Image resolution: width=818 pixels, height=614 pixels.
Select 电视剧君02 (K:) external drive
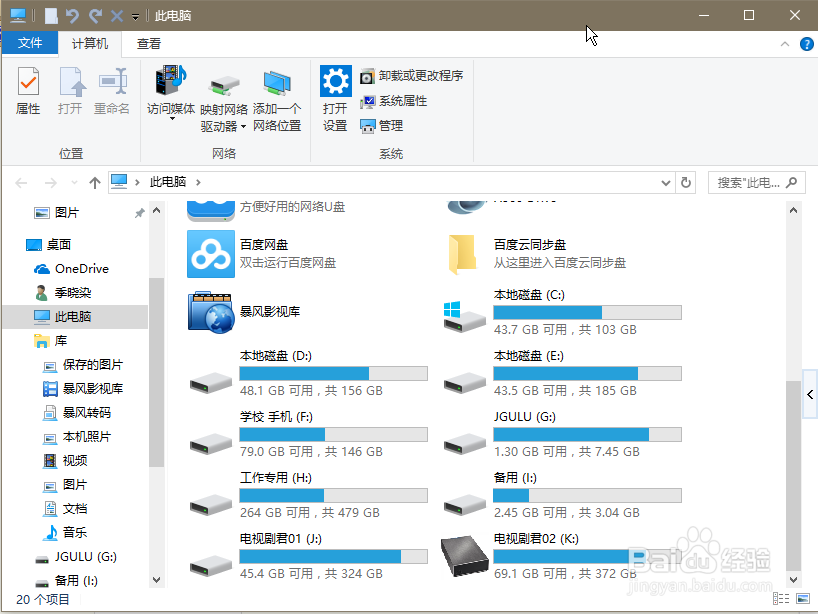pos(562,556)
